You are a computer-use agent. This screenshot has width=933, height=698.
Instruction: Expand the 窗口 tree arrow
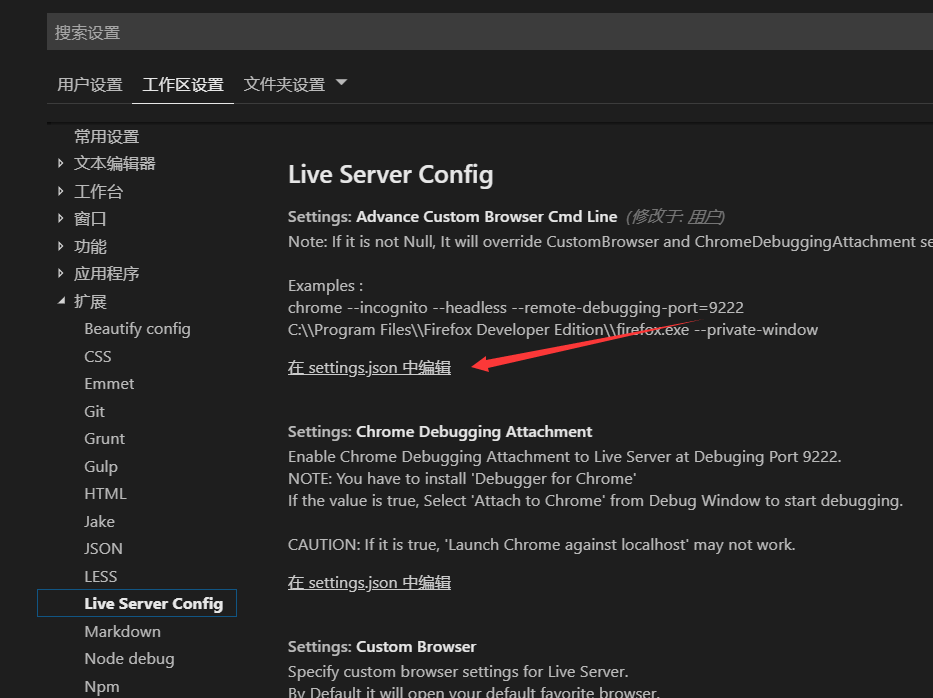coord(60,218)
